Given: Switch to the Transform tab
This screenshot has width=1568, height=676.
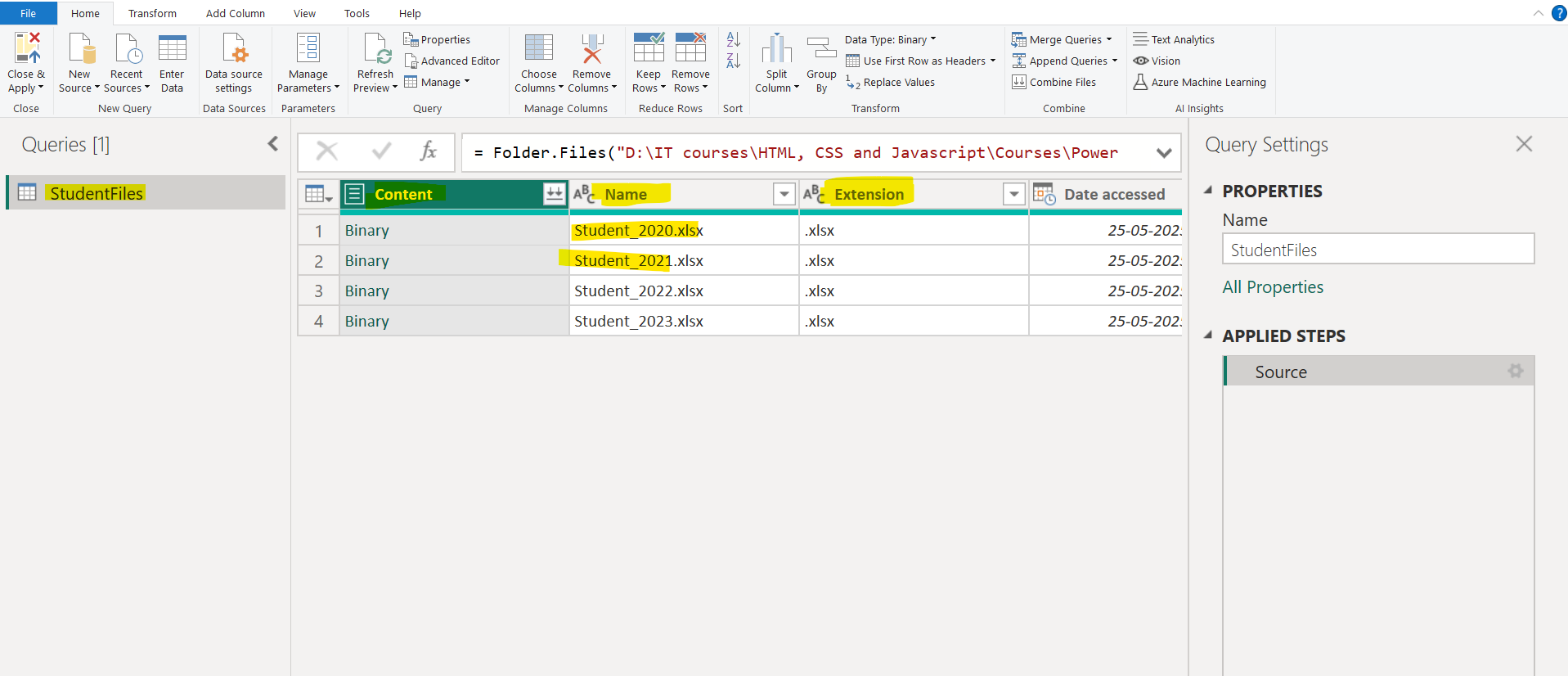Looking at the screenshot, I should (x=152, y=13).
